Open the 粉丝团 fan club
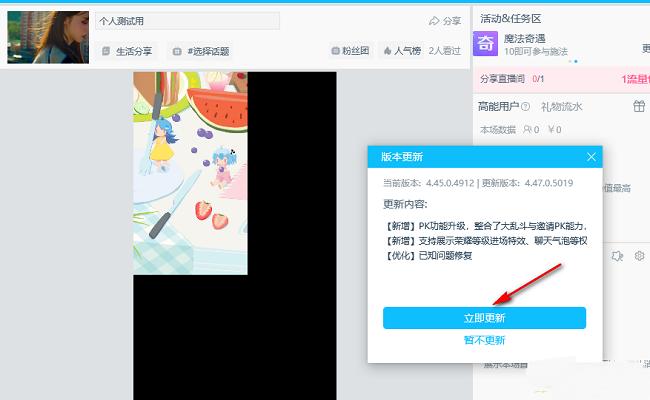The height and width of the screenshot is (400, 650). pos(350,50)
